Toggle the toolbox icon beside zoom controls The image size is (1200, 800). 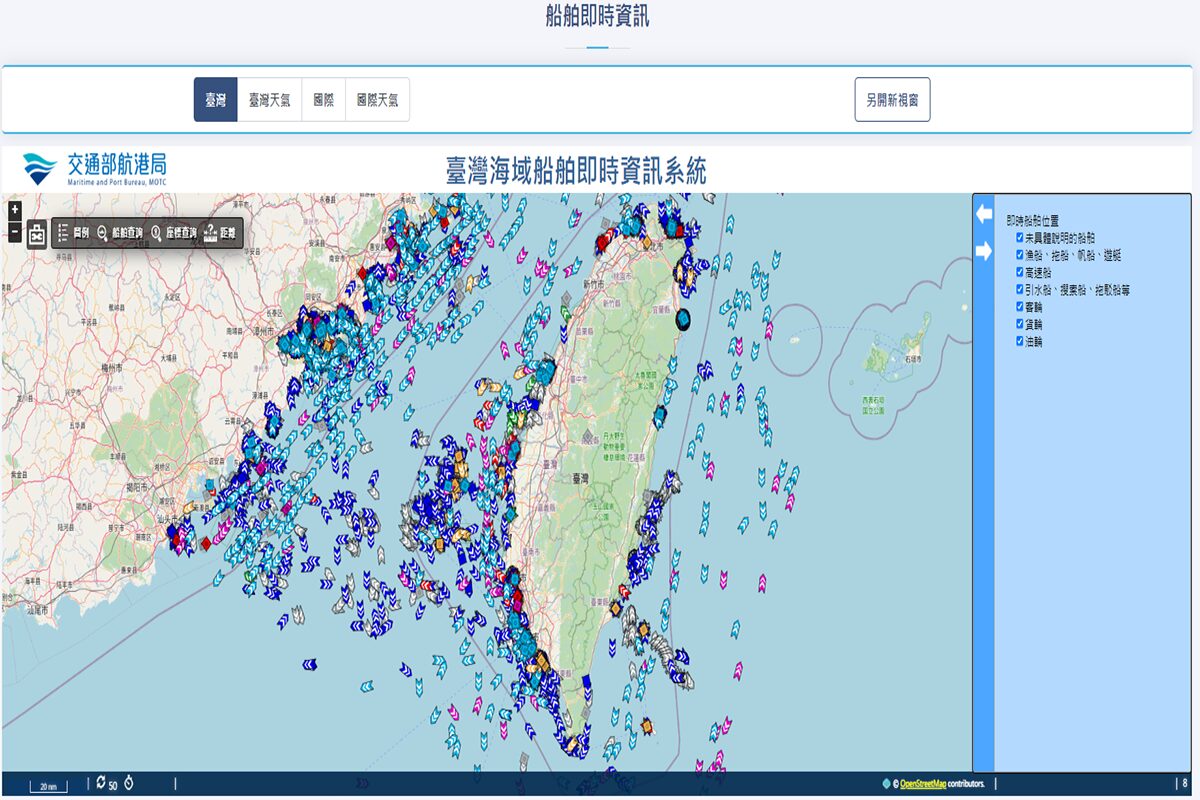tap(37, 234)
